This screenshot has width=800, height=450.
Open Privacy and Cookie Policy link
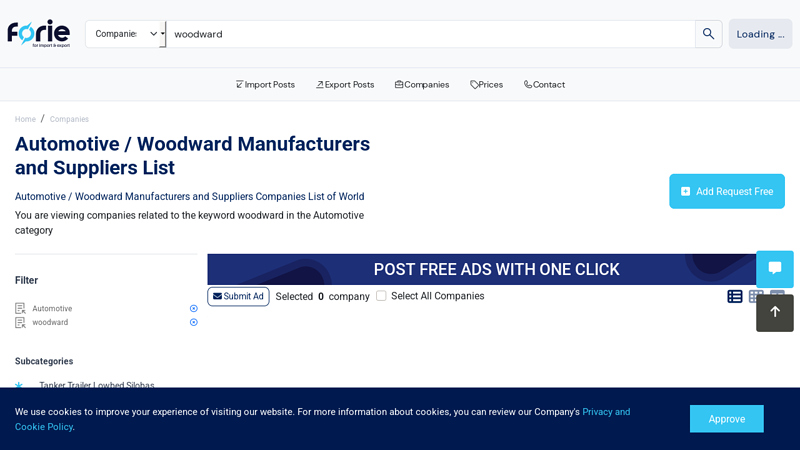(606, 412)
